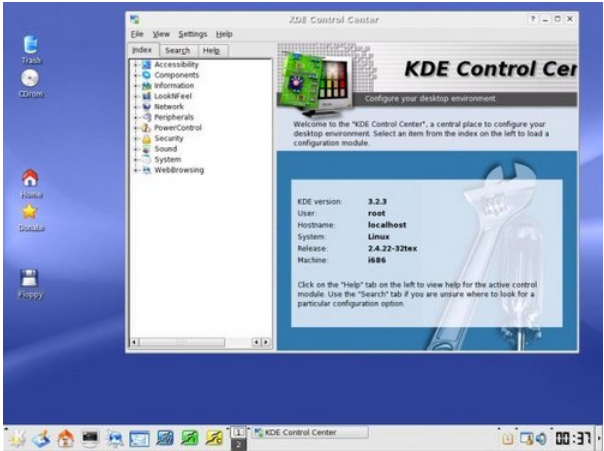Switch to the Search tab
Screen dimensions: 604x451
tap(178, 50)
